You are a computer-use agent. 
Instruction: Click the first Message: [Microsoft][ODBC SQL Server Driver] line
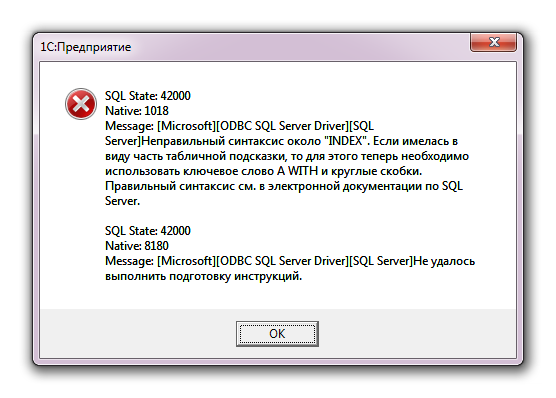[240, 126]
